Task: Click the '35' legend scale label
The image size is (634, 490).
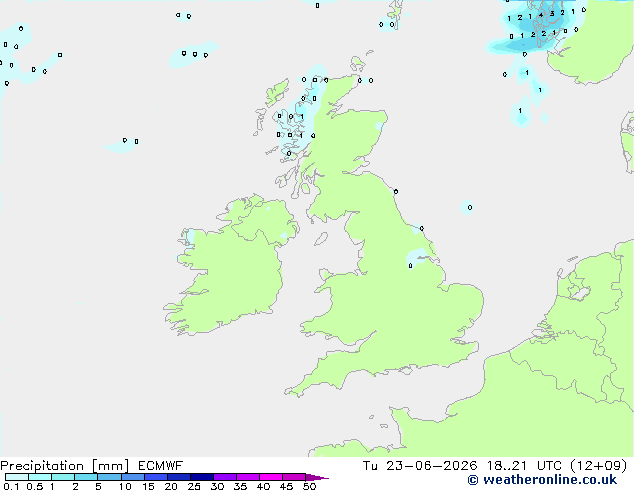Action: tap(240, 486)
